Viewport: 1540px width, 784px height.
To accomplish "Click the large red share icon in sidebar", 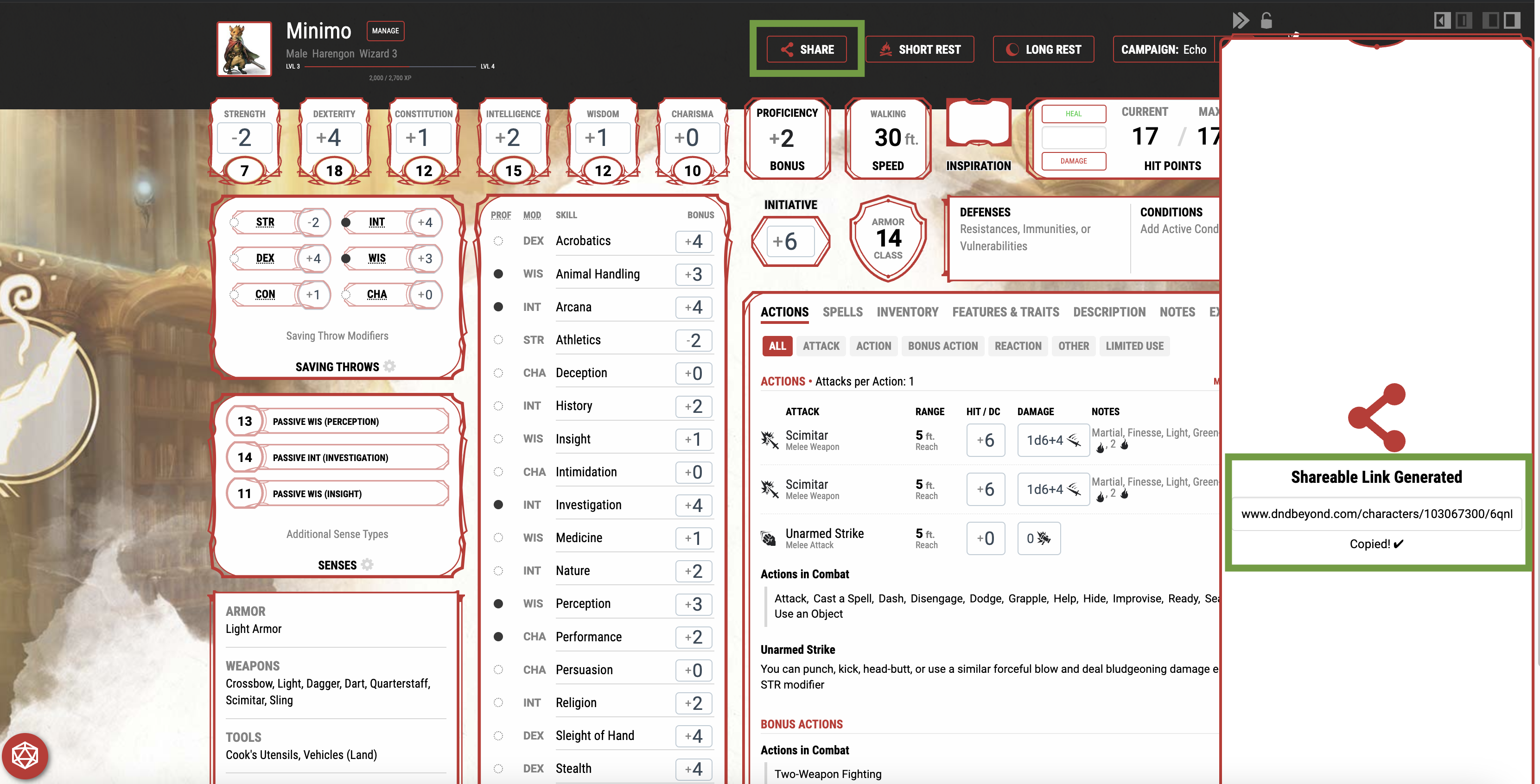I will (1376, 417).
